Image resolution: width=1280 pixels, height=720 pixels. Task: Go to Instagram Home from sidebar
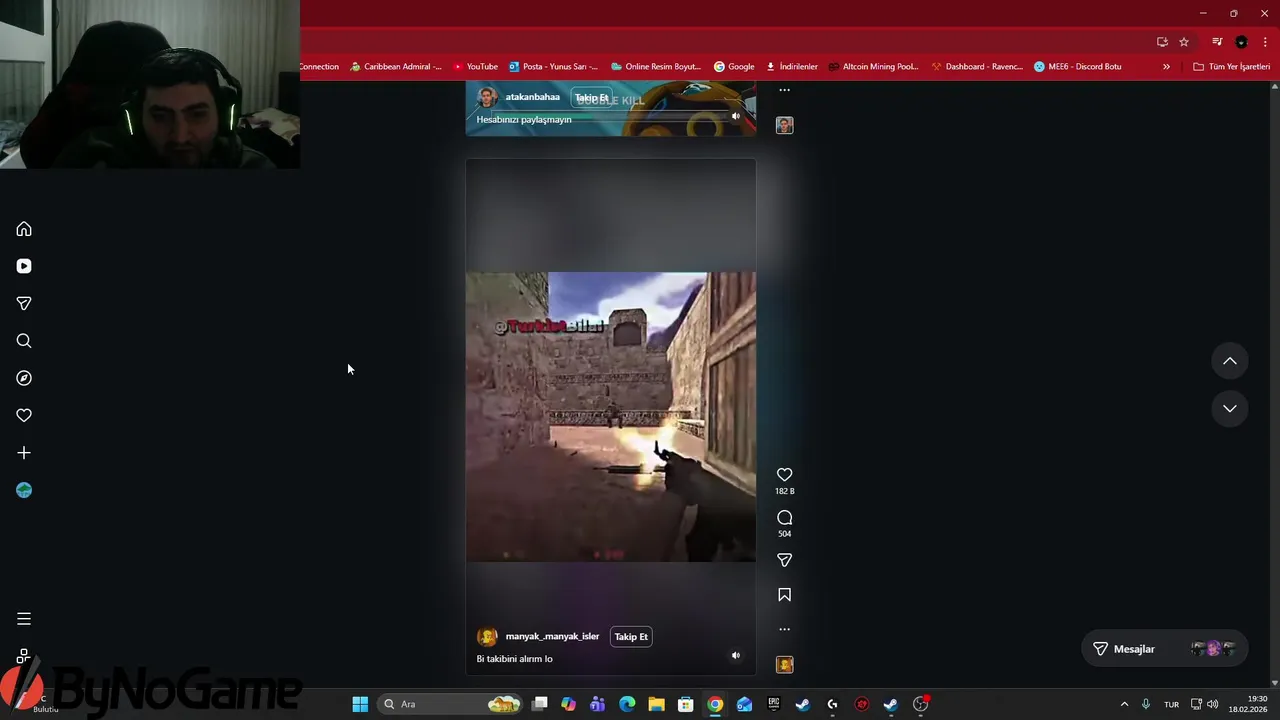(x=24, y=229)
